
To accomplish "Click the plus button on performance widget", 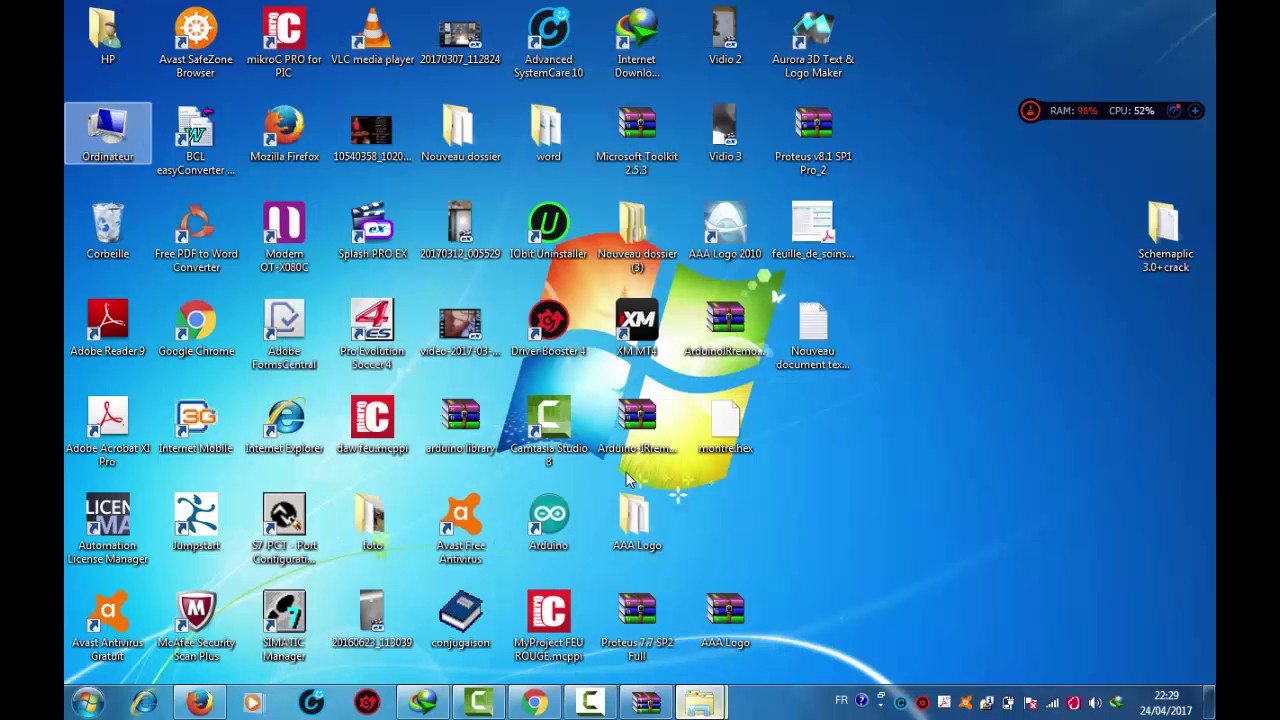I will [x=1195, y=111].
